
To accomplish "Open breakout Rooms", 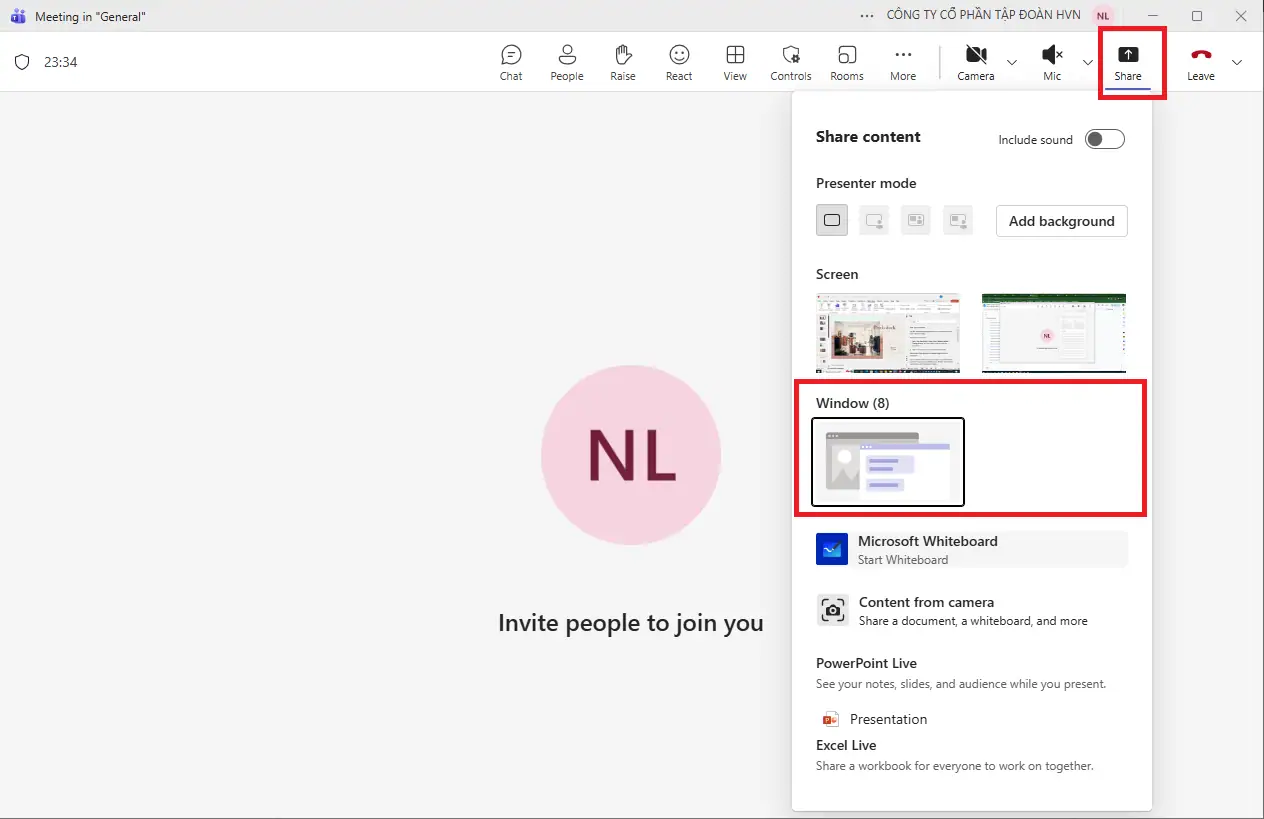I will click(x=847, y=62).
